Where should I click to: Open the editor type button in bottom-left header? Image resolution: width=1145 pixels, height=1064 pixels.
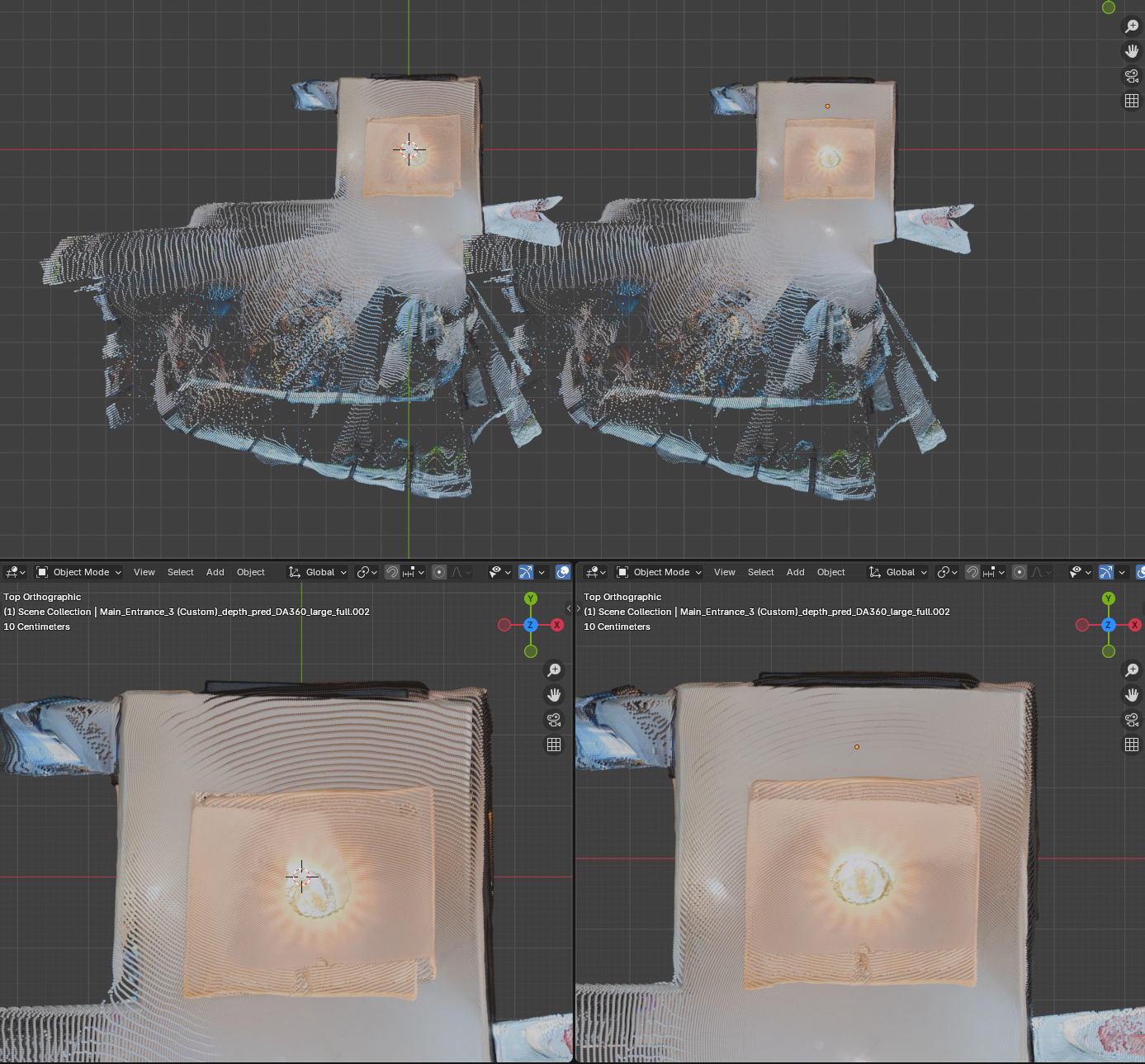pos(15,572)
